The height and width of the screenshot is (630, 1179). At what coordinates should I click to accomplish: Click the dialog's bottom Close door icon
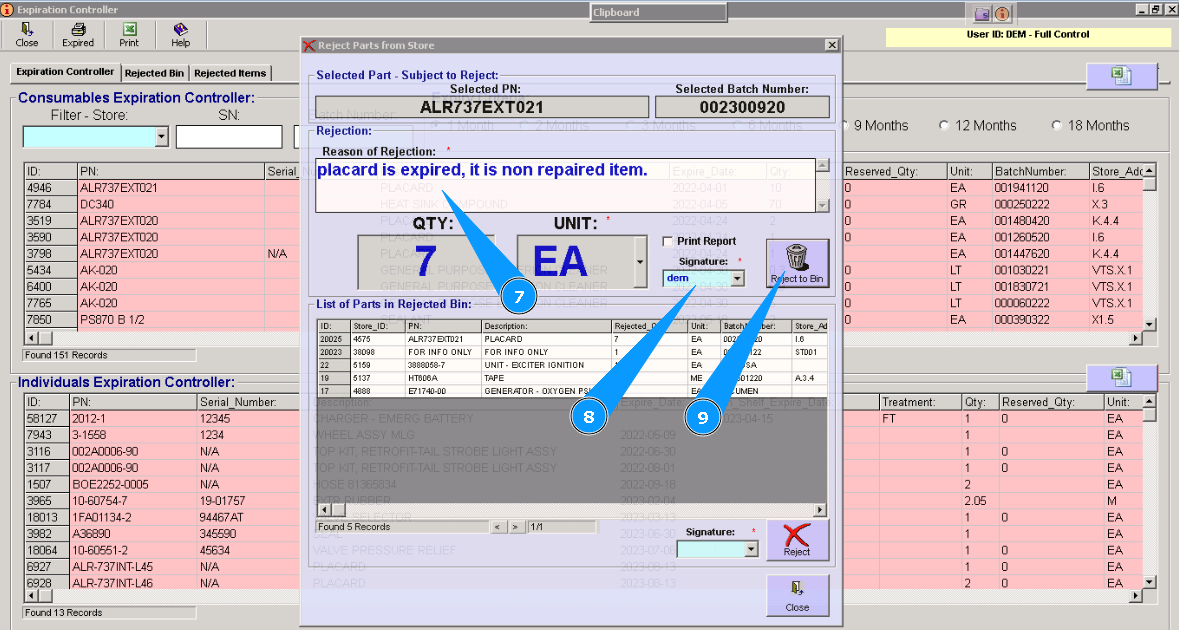pyautogui.click(x=797, y=595)
